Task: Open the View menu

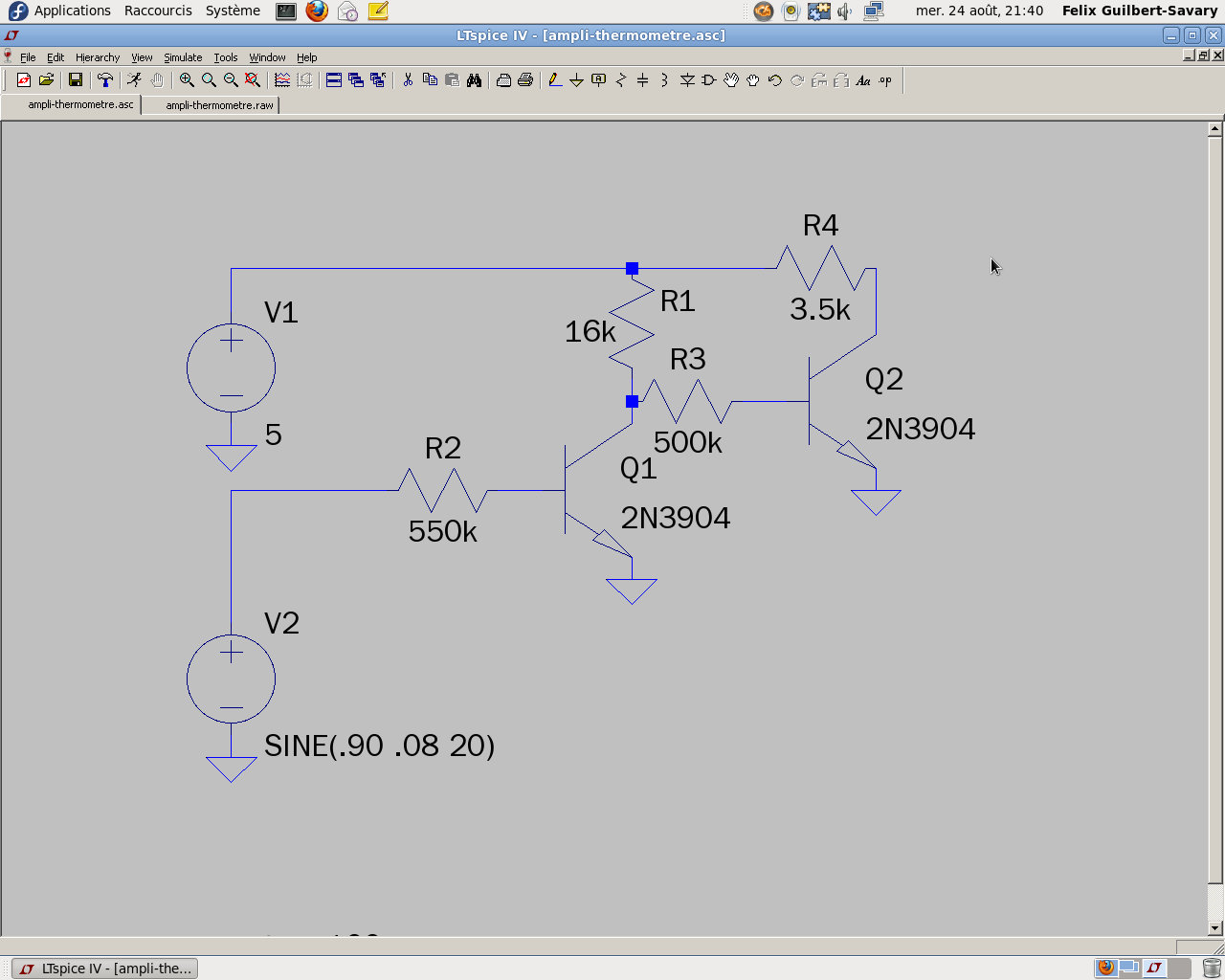Action: (x=142, y=57)
